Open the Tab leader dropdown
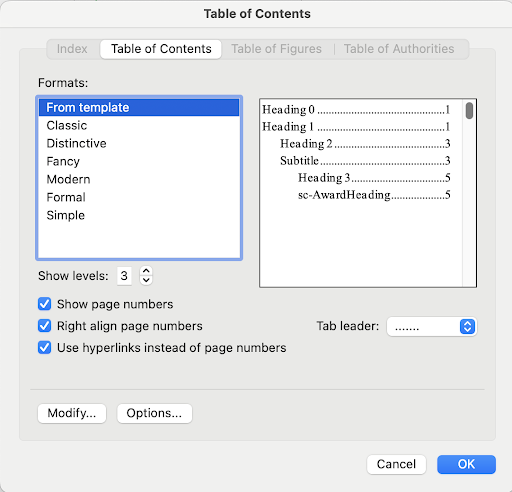Viewport: 512px width, 492px height. tap(432, 326)
